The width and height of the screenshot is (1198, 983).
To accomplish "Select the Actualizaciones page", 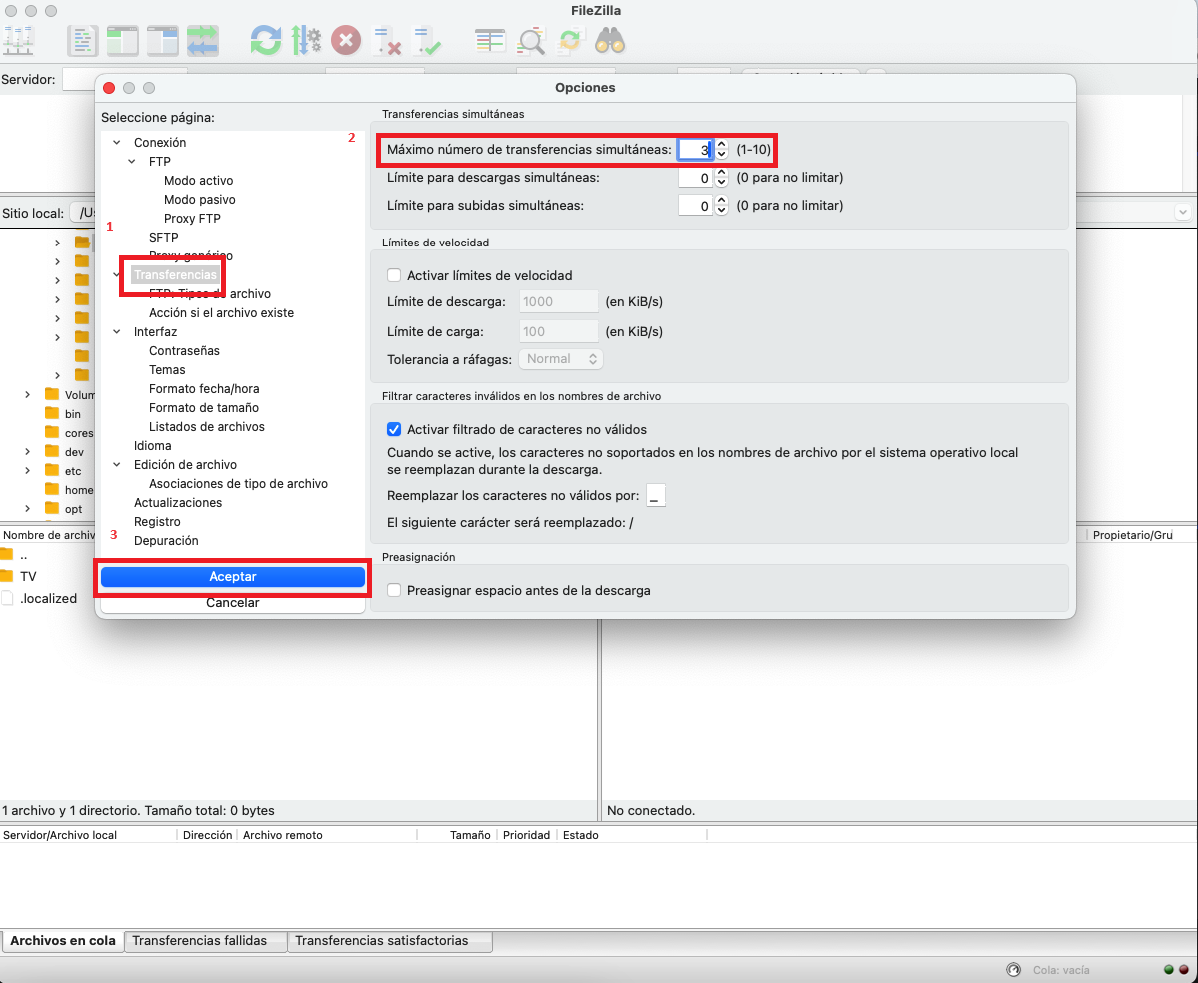I will tap(178, 503).
